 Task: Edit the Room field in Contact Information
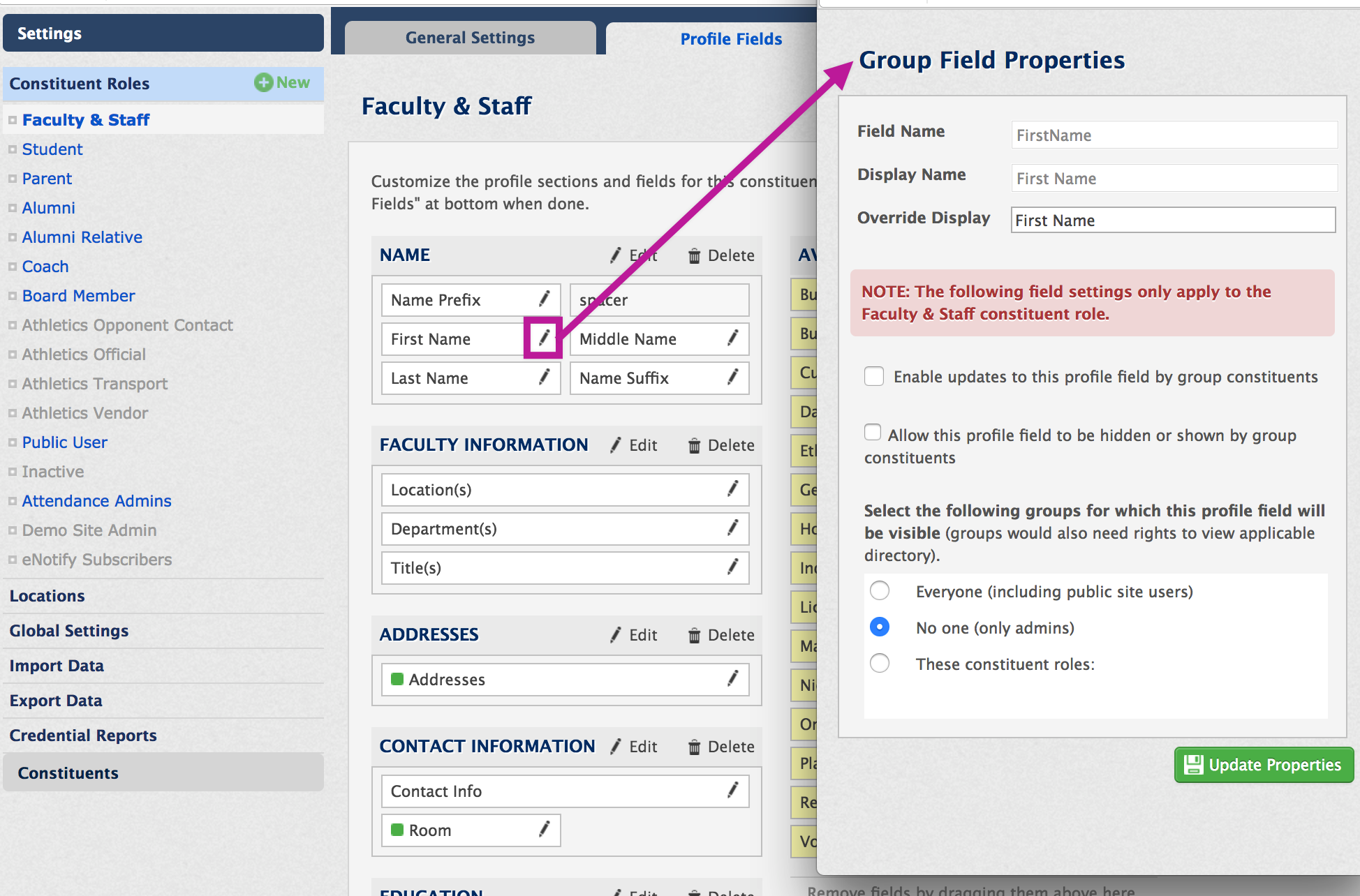(x=545, y=830)
